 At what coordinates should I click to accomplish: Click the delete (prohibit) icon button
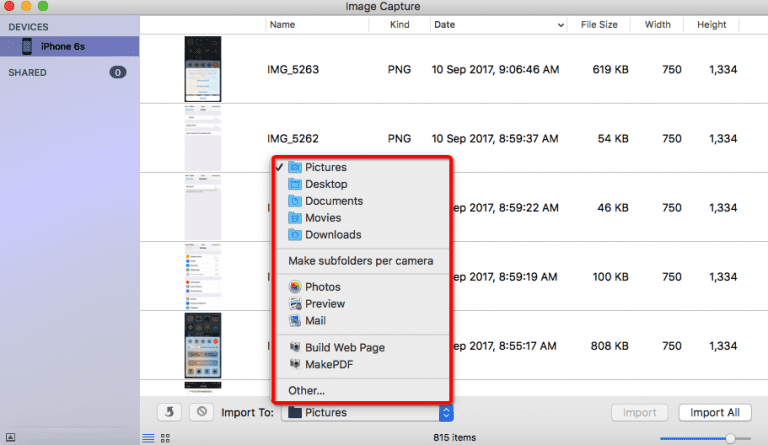point(201,412)
